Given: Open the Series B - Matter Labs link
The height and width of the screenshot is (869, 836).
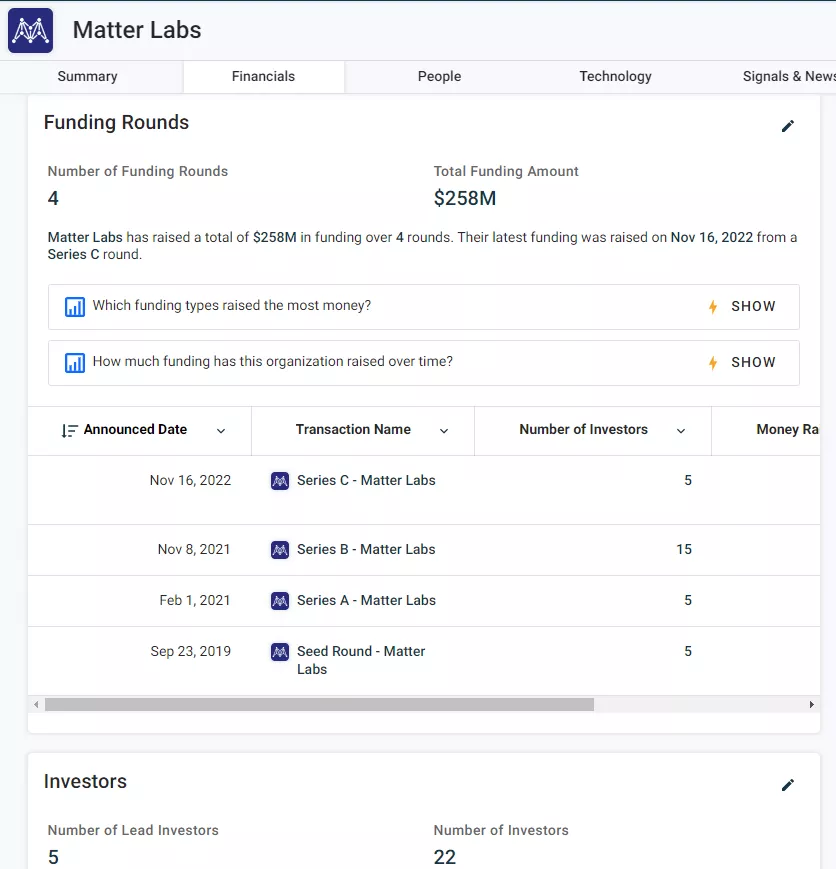Looking at the screenshot, I should click(x=366, y=549).
